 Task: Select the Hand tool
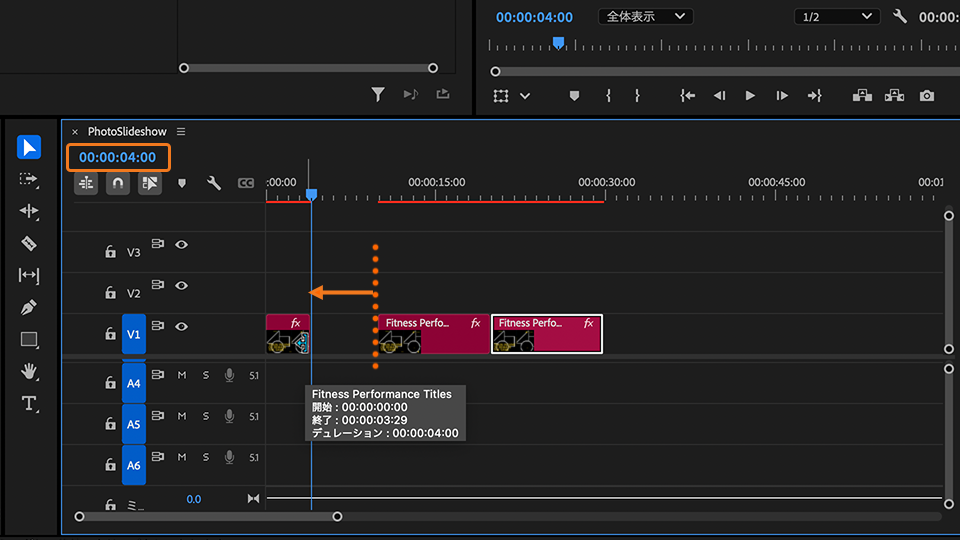29,372
